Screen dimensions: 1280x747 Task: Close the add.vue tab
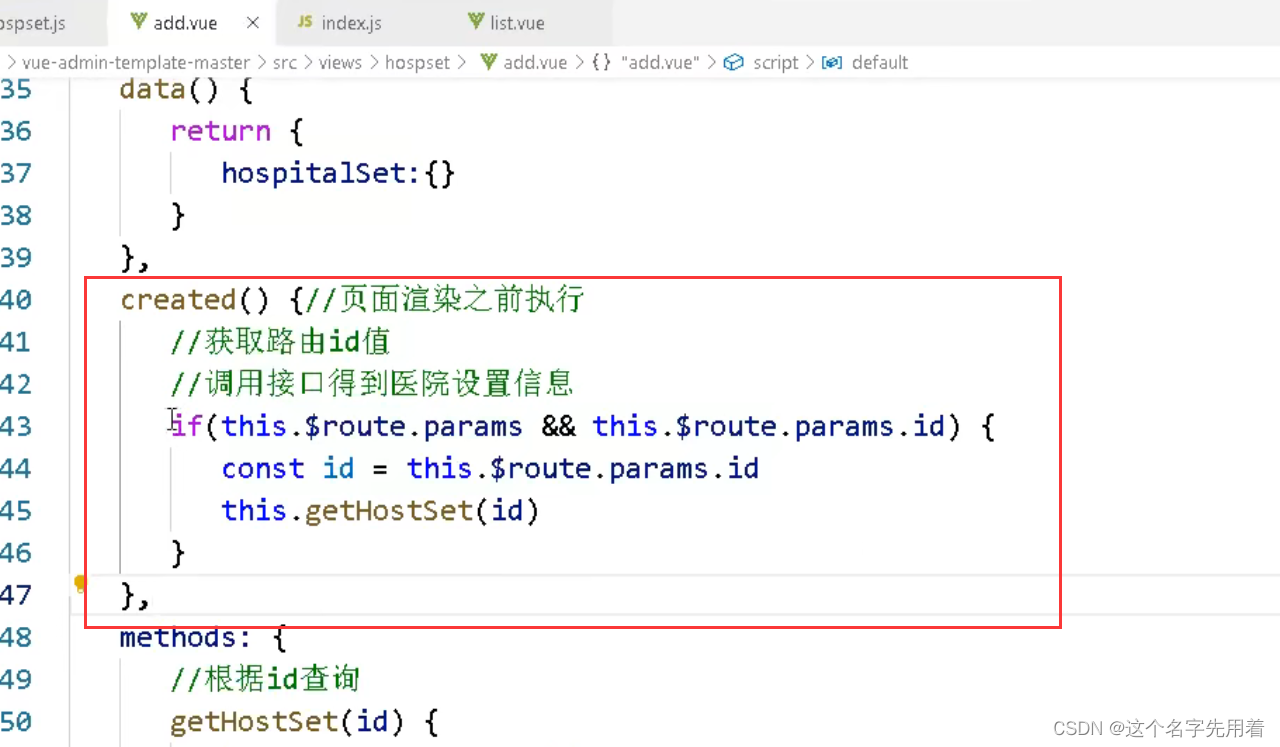[253, 22]
